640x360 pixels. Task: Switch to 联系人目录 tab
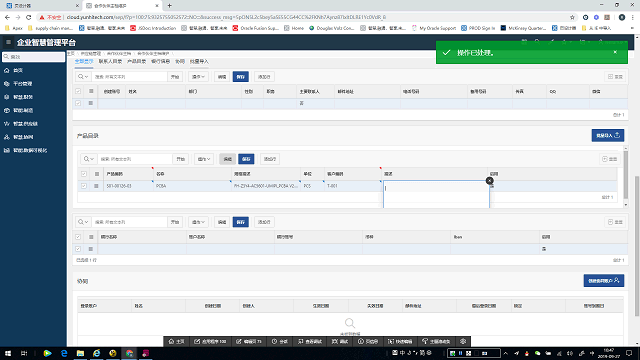coord(110,61)
